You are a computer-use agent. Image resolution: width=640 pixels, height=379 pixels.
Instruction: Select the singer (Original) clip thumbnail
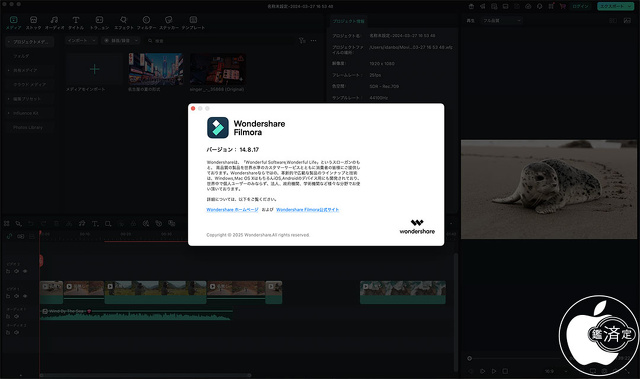click(x=218, y=69)
